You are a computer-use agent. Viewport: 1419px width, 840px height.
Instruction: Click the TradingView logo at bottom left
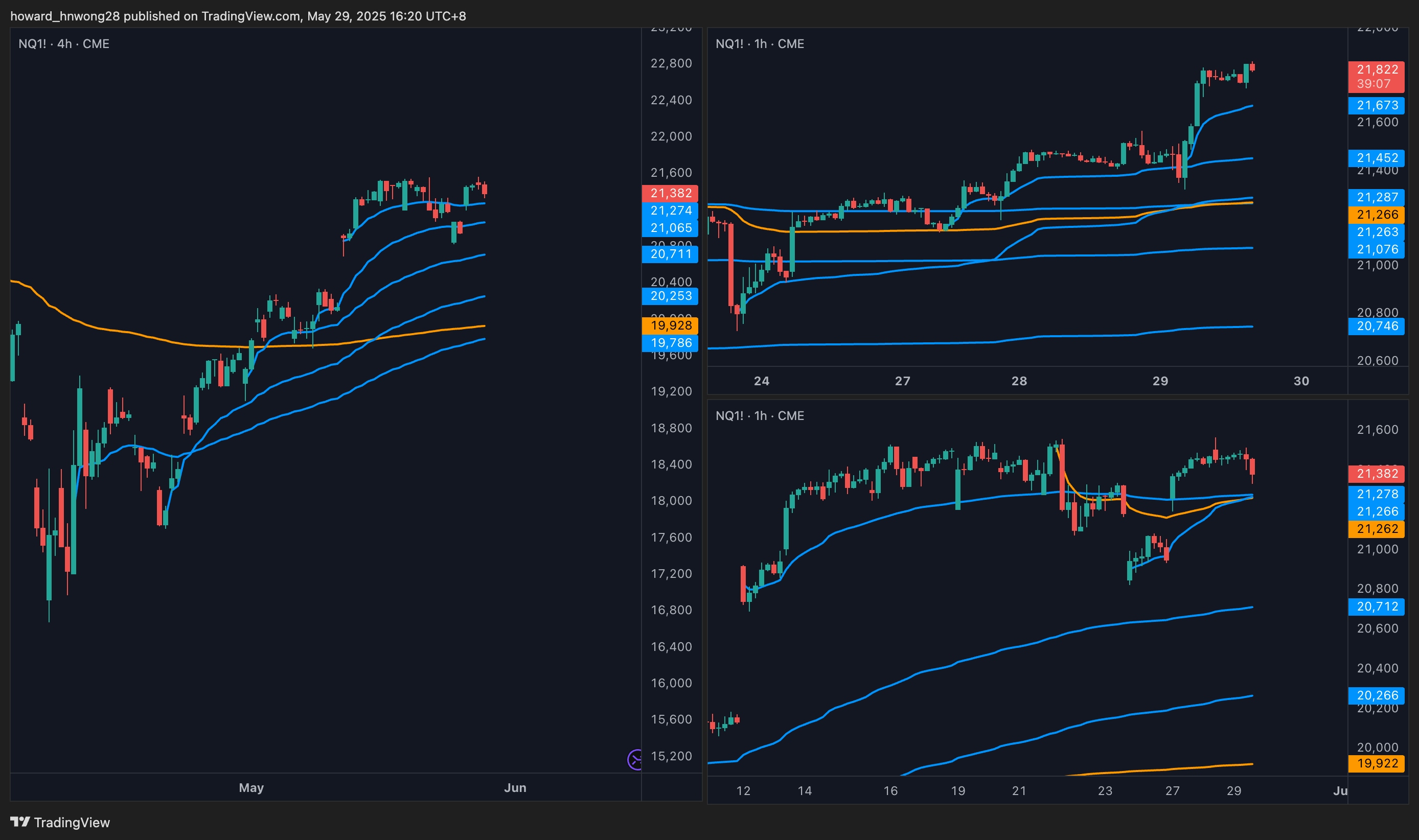pyautogui.click(x=60, y=822)
